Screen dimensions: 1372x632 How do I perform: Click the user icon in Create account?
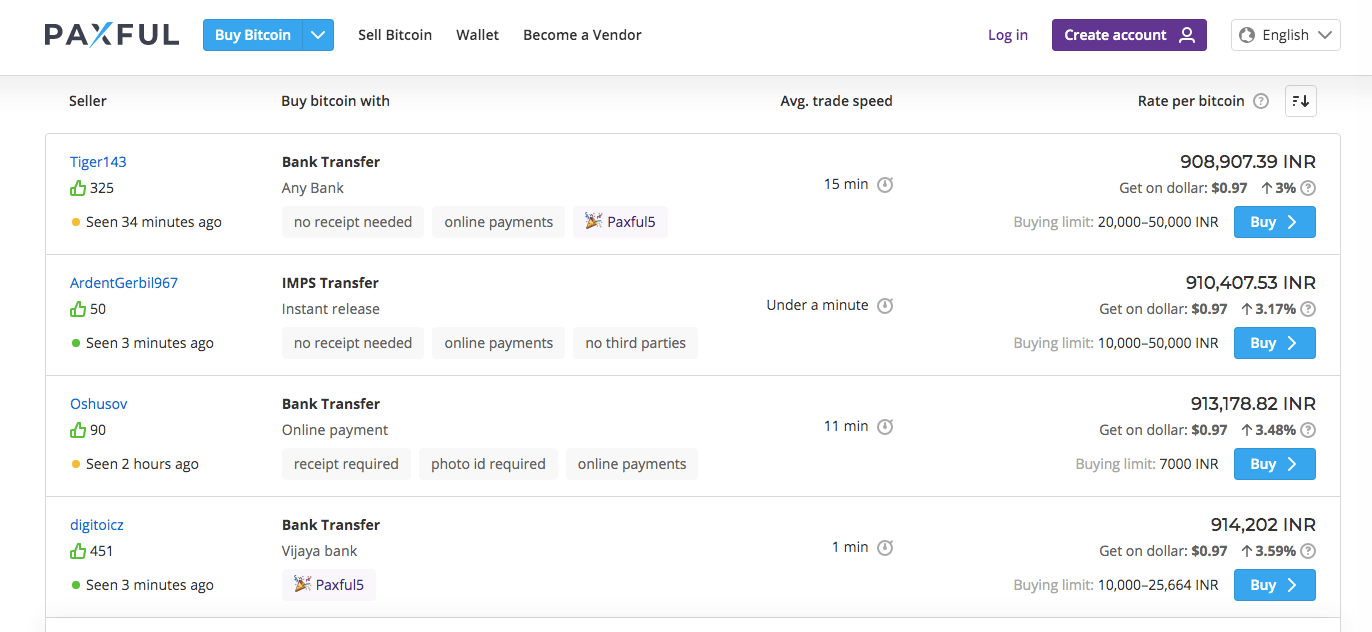[x=1187, y=35]
